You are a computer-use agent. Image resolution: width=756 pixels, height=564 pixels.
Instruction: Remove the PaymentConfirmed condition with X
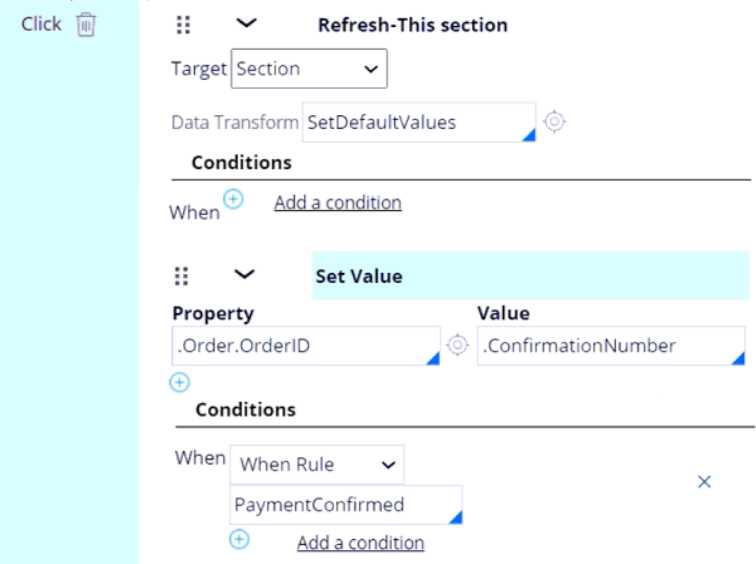703,482
